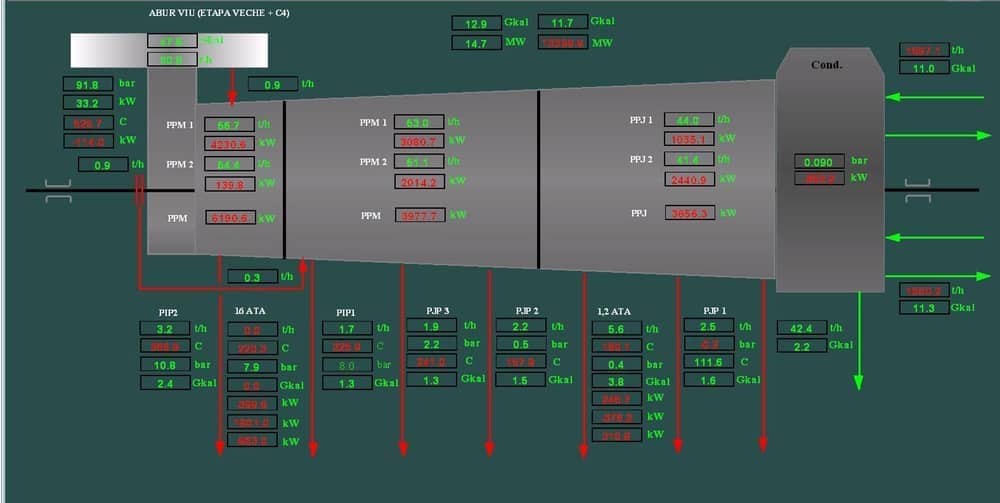Select the 111.6 C PJP 1 temperature
The height and width of the screenshot is (503, 1000).
point(709,361)
